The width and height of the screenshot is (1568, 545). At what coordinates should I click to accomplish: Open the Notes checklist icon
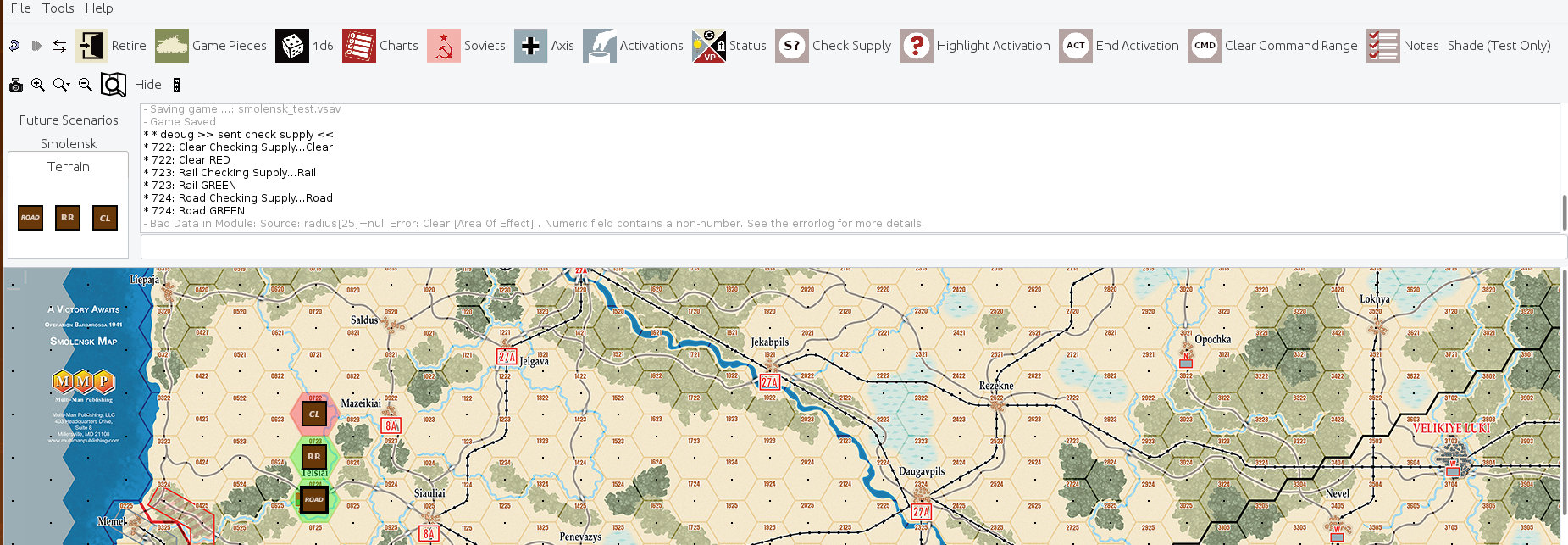coord(1383,46)
